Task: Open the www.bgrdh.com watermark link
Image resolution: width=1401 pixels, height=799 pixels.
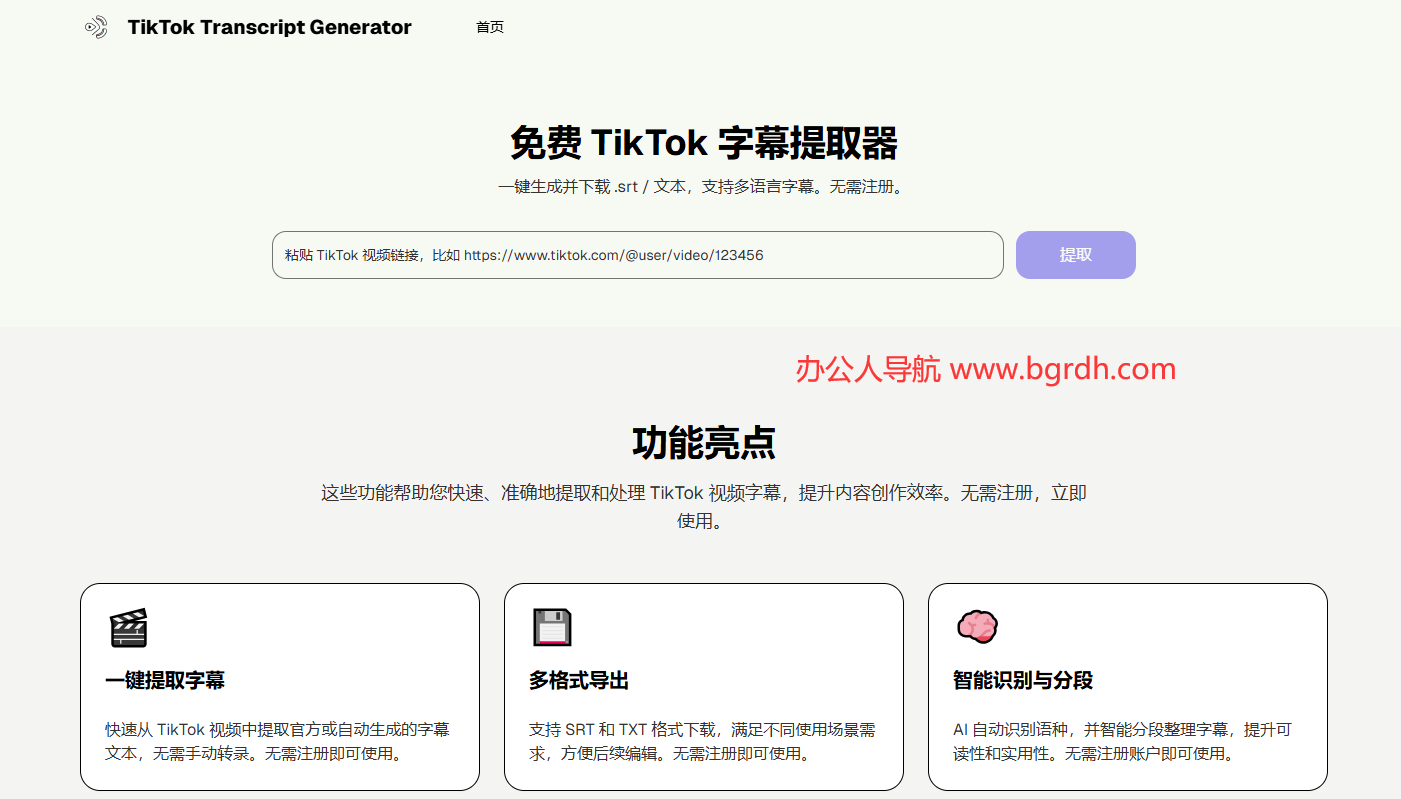Action: [1064, 369]
